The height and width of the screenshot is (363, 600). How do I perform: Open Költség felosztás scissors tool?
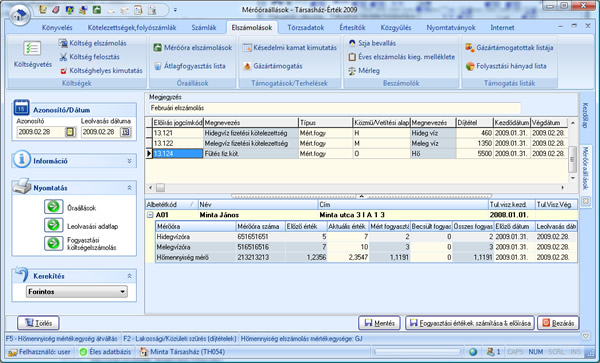[90, 57]
